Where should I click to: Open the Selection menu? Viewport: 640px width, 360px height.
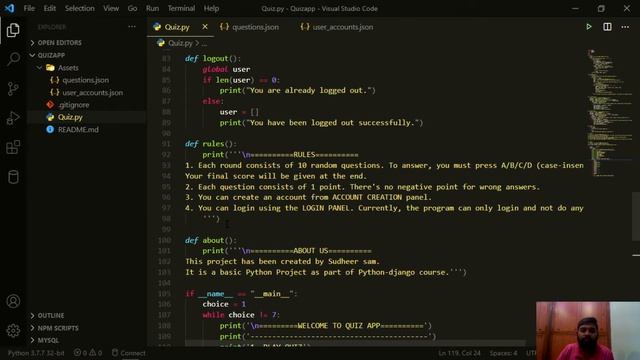pos(80,8)
